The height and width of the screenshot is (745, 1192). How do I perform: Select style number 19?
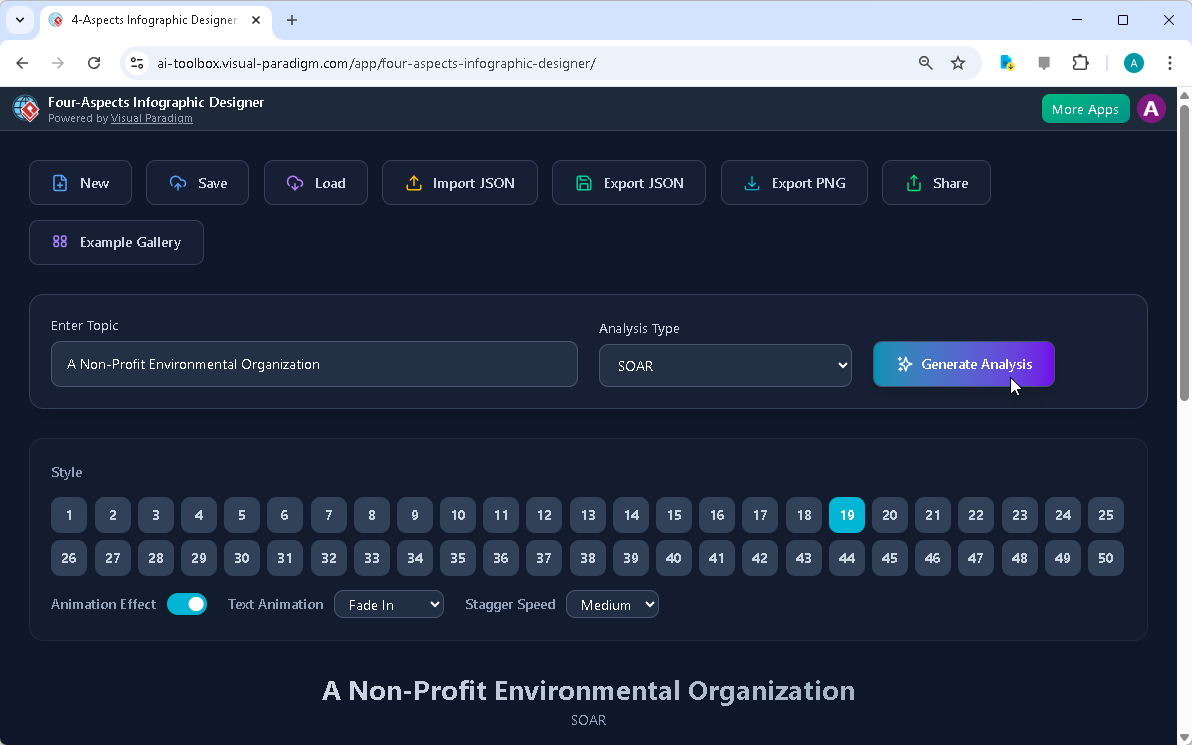point(846,514)
